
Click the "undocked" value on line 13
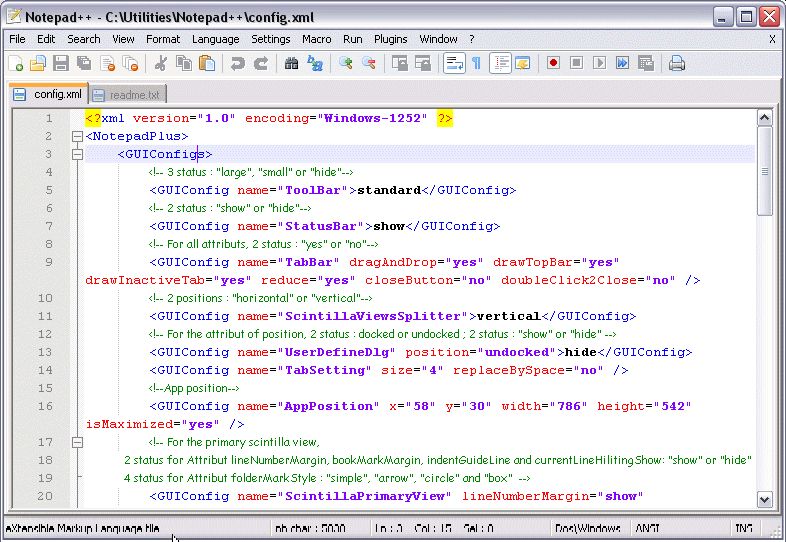click(x=516, y=352)
